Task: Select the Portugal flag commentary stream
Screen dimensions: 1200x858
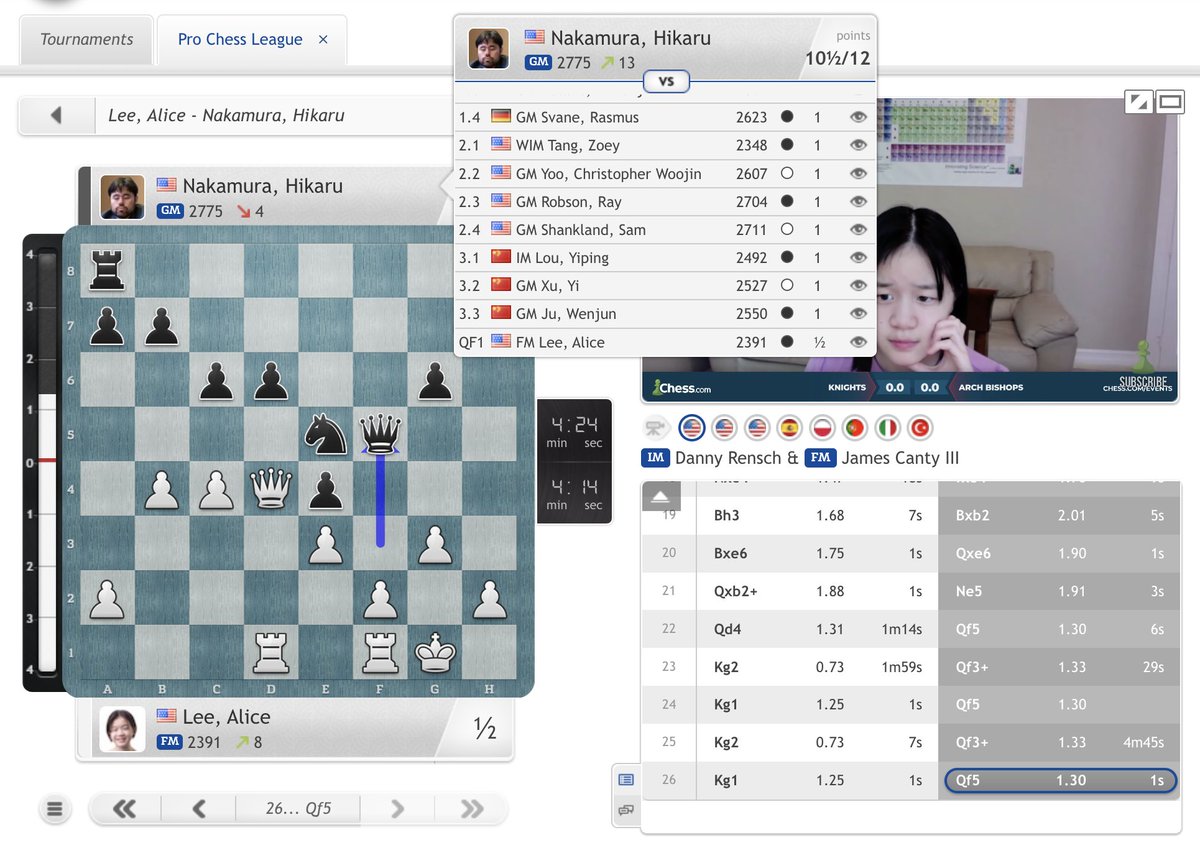Action: (x=854, y=428)
